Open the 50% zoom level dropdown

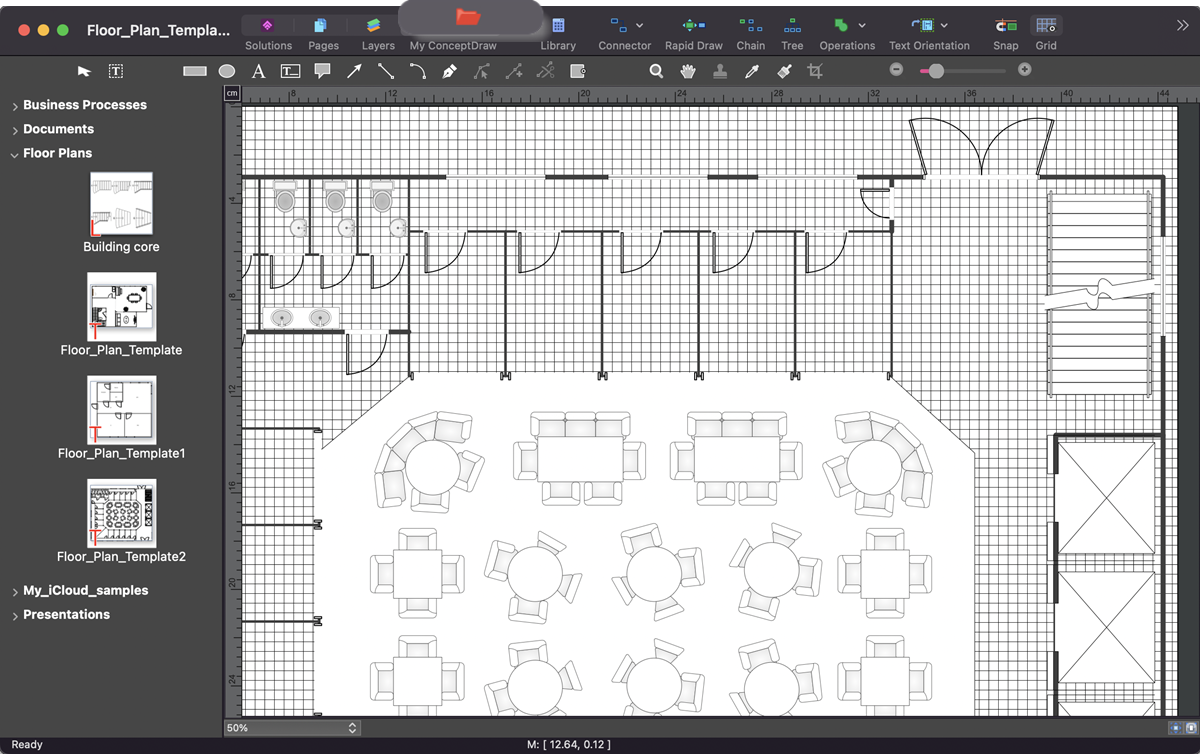tap(291, 728)
